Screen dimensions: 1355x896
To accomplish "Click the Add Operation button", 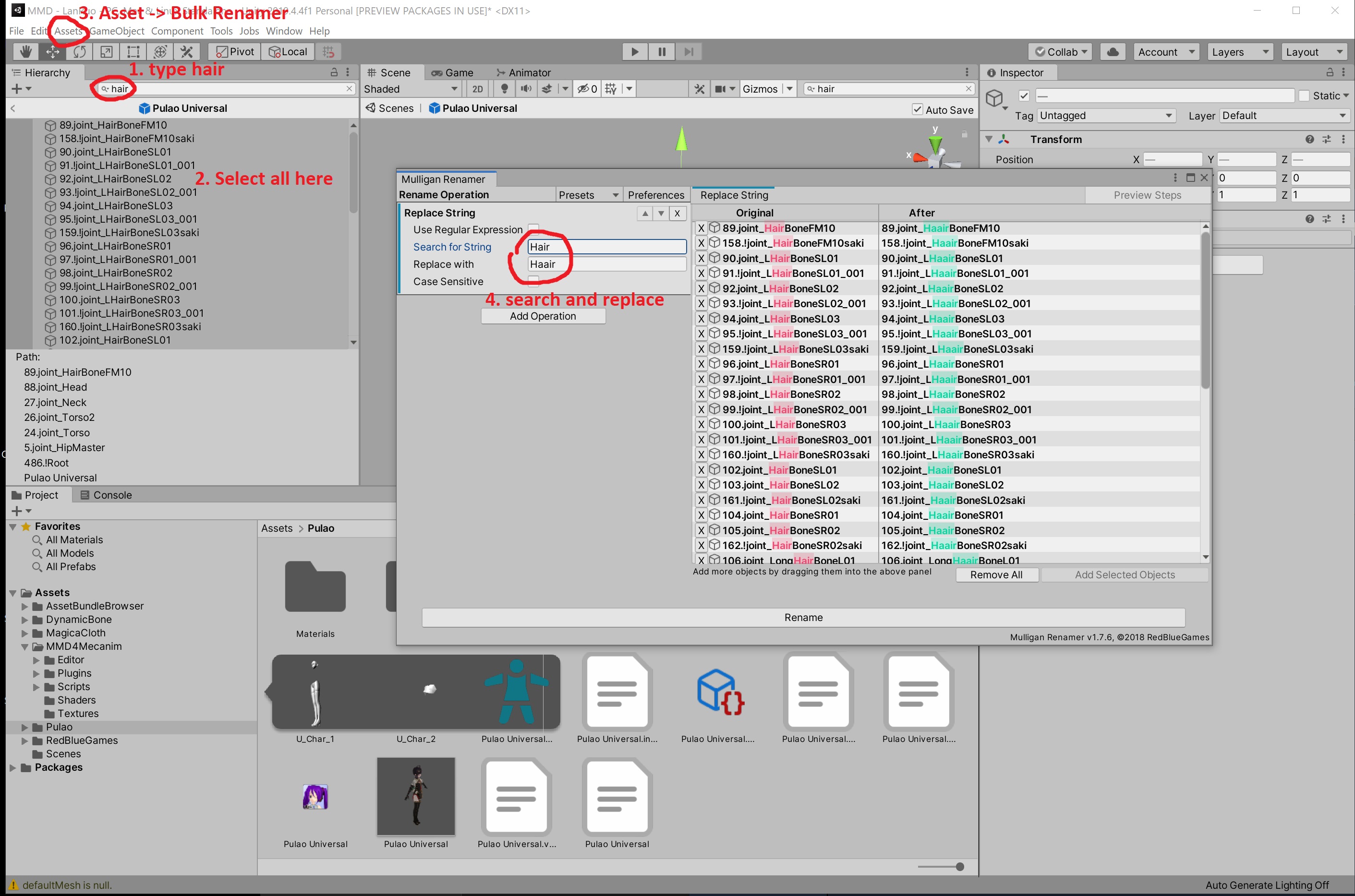I will click(x=543, y=316).
